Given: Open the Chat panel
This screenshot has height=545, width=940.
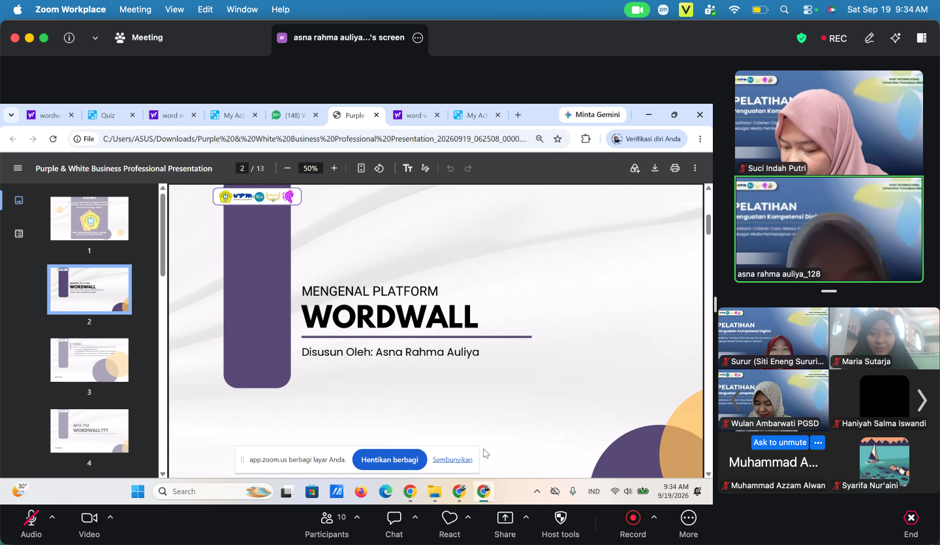Looking at the screenshot, I should 394,524.
